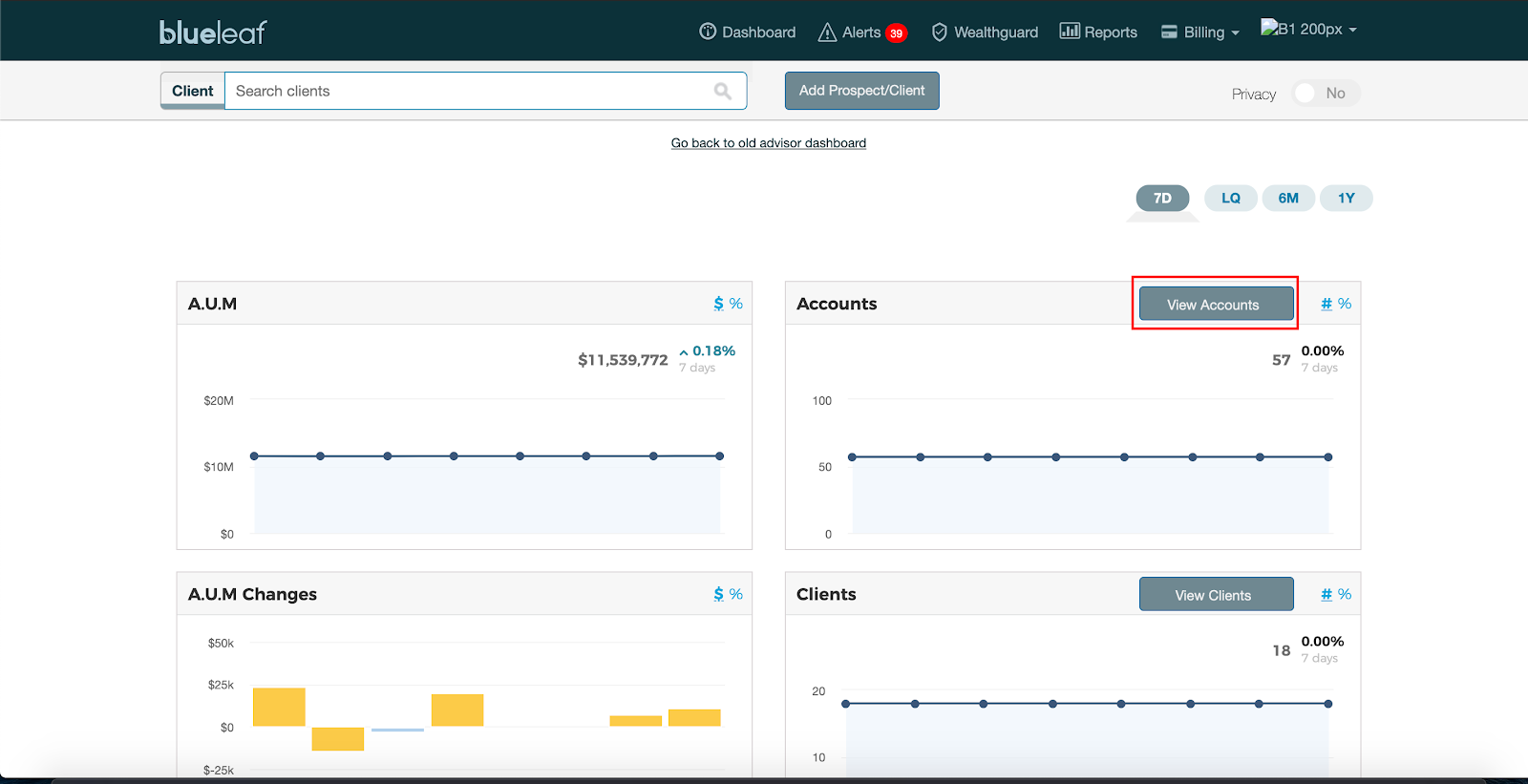
Task: Click the rightmost yellow A.U.M Changes bar
Action: [x=694, y=717]
